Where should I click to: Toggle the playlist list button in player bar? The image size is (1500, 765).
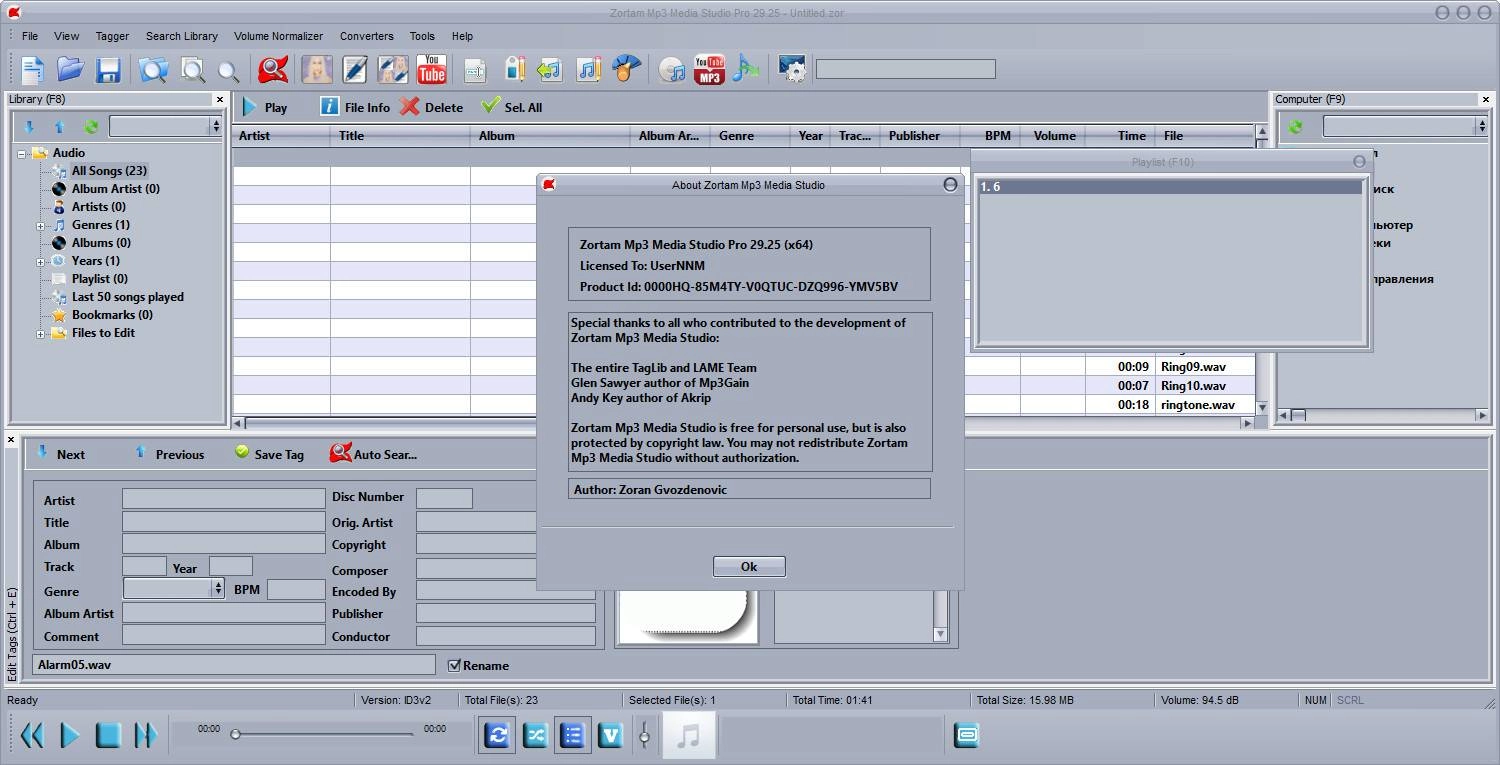point(572,736)
